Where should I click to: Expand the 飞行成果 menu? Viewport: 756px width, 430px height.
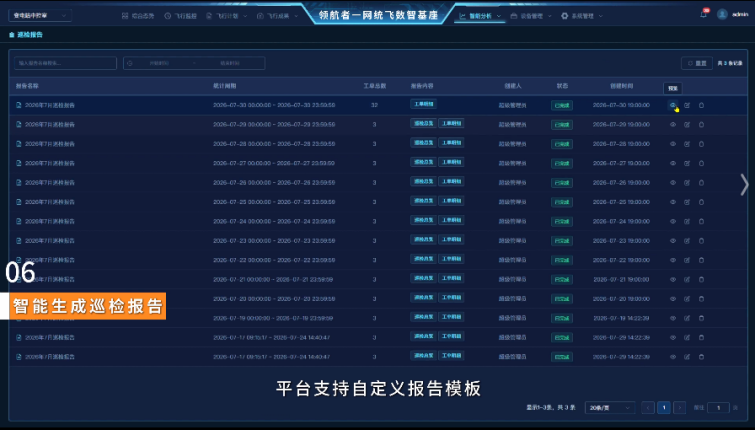[x=277, y=16]
